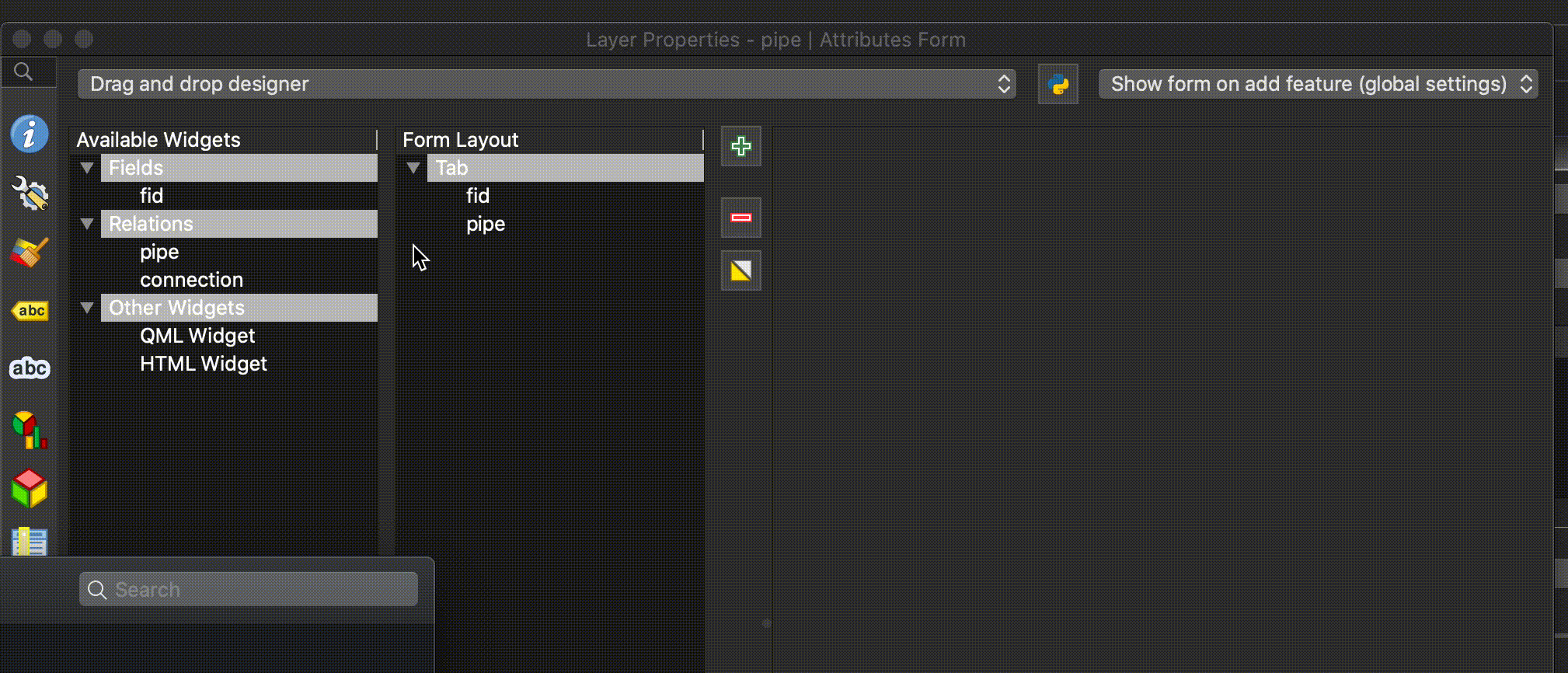Screen dimensions: 1568x673
Task: Open the Show form on add feature dropdown
Action: (x=1318, y=84)
